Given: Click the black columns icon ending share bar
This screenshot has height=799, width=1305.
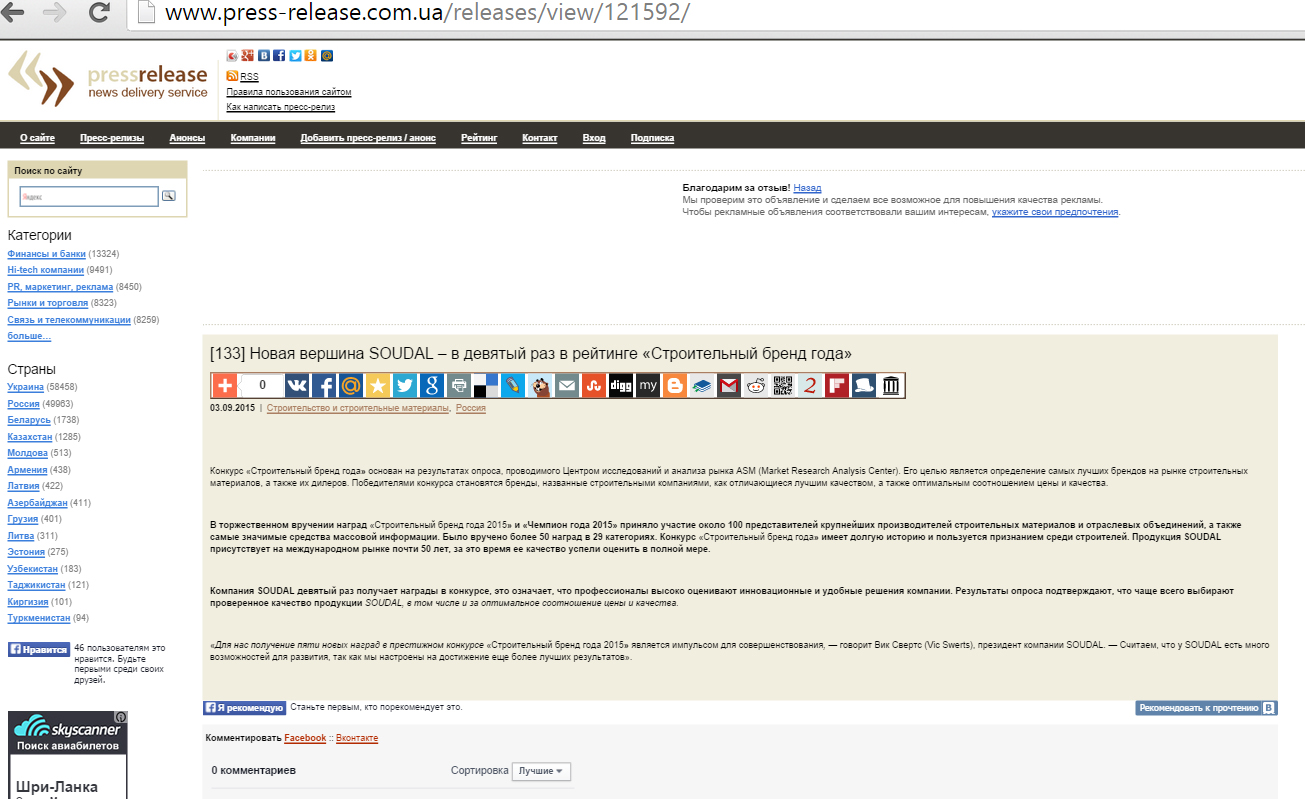Looking at the screenshot, I should (x=891, y=386).
